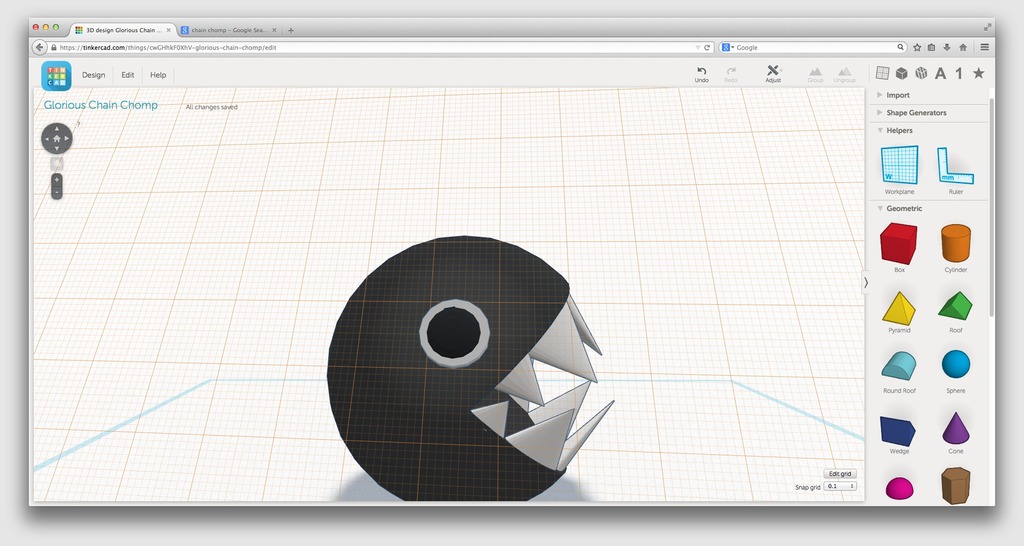Reload the page
This screenshot has height=546, width=1024.
click(x=707, y=48)
